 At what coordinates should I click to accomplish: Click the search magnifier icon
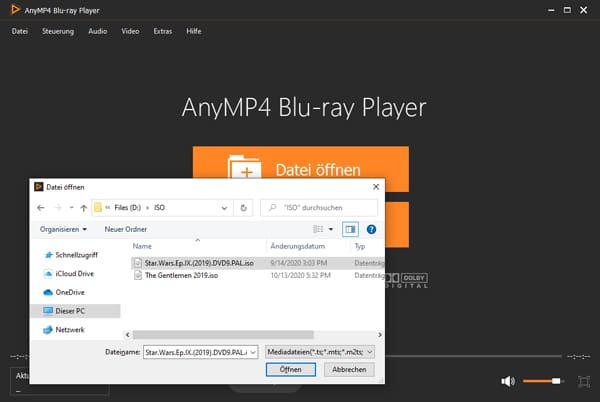click(x=272, y=208)
